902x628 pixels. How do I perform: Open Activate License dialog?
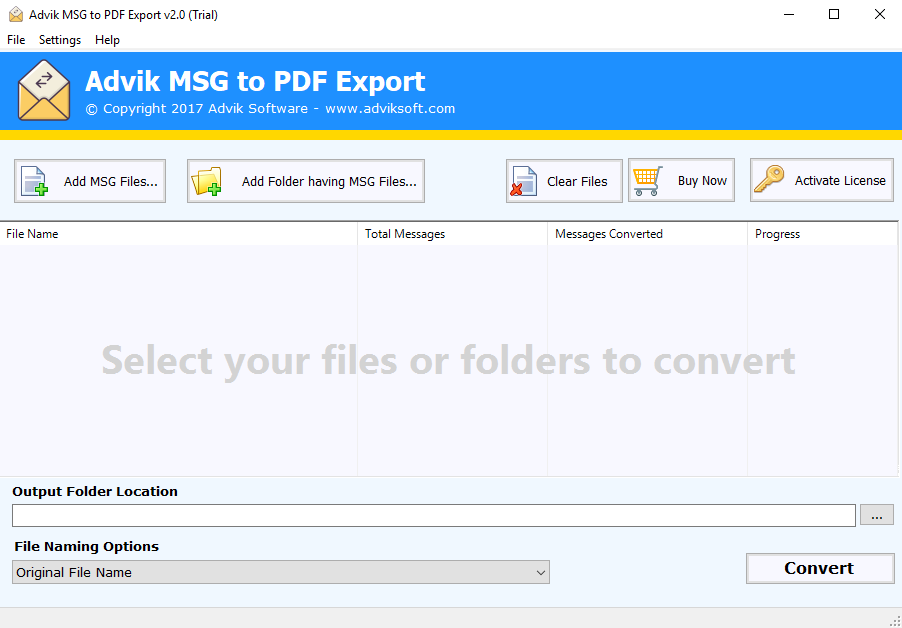(822, 180)
